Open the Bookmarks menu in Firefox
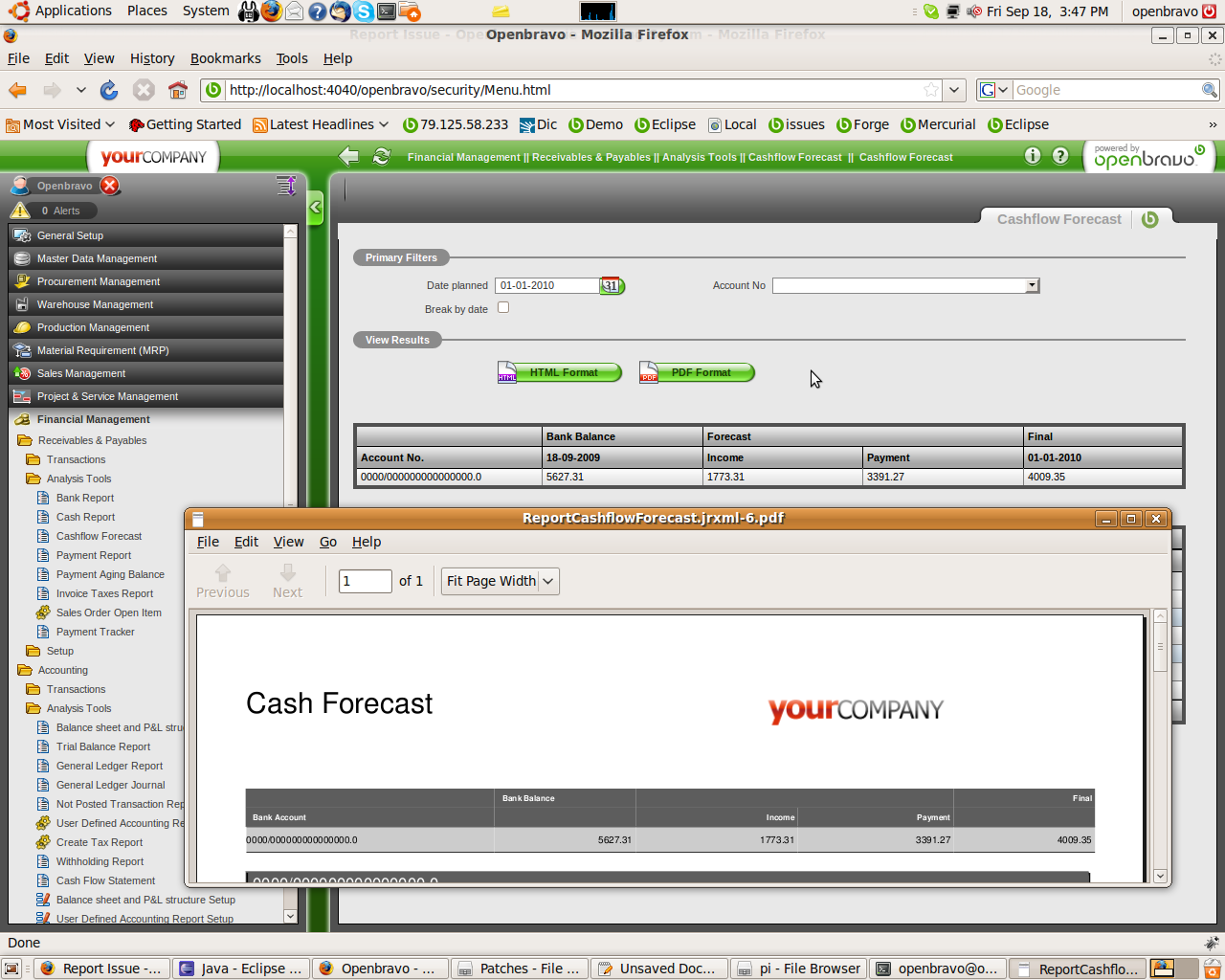 (225, 58)
